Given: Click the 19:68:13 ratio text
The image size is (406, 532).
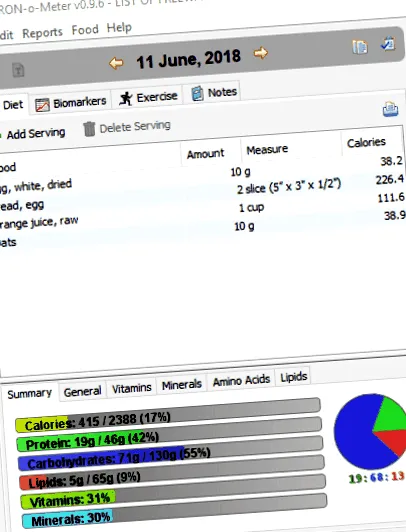Looking at the screenshot, I should [x=376, y=477].
